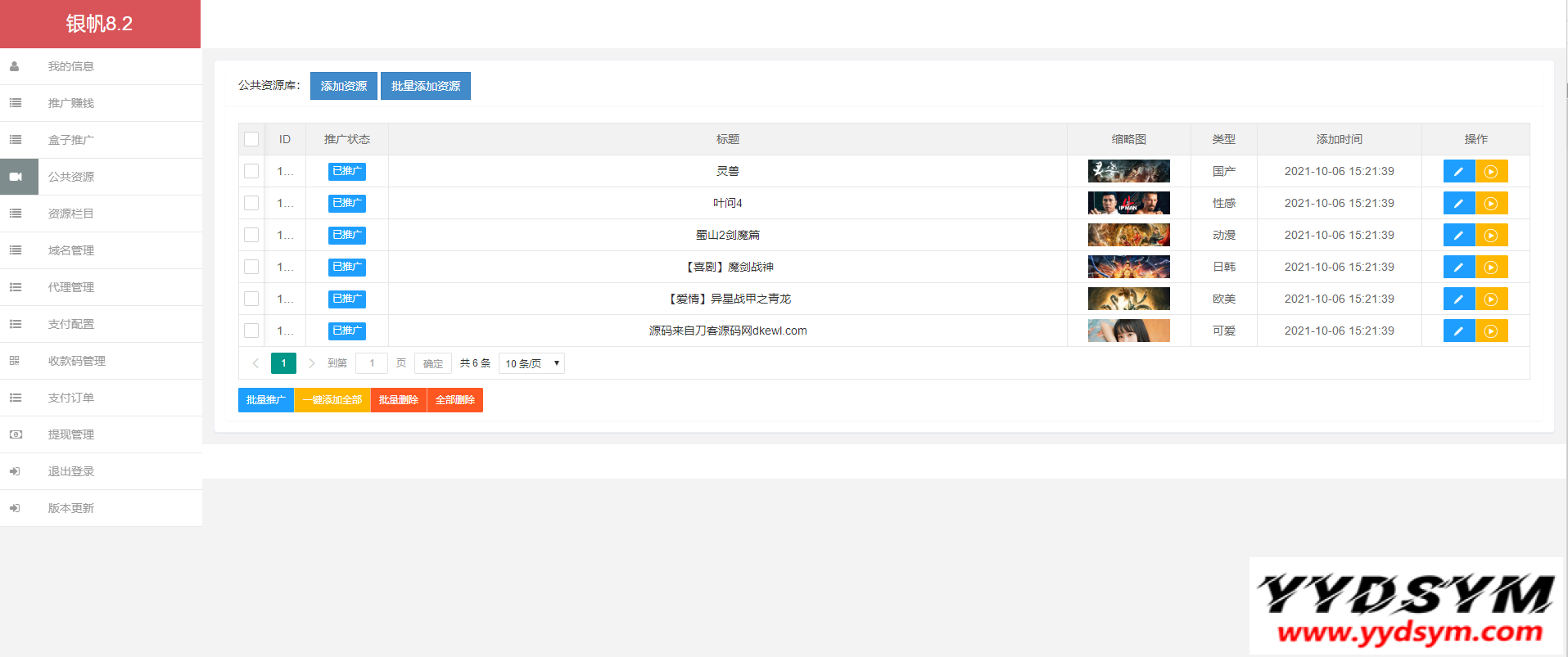The image size is (1568, 657).
Task: Click the list icon beside 域名管理
Action: (15, 250)
